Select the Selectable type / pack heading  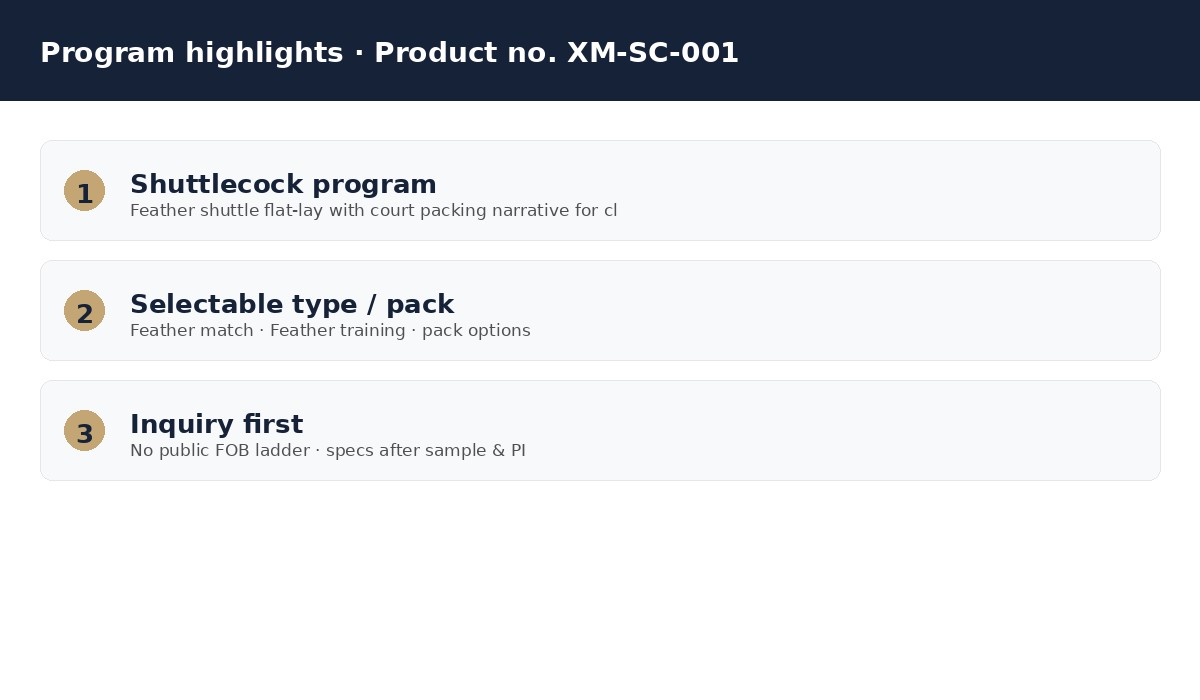[x=292, y=305]
